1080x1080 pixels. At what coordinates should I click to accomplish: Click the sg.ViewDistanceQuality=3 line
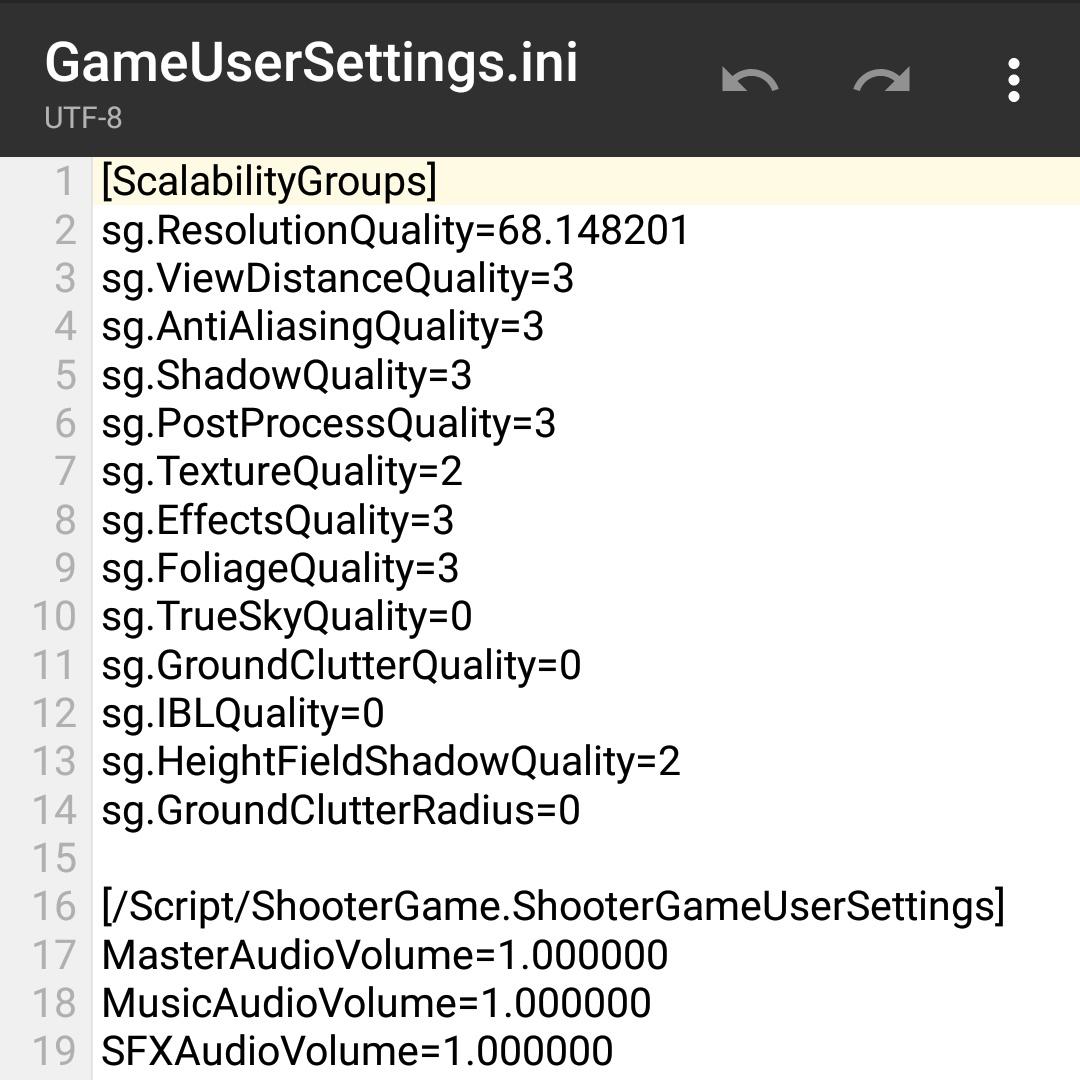coord(337,279)
